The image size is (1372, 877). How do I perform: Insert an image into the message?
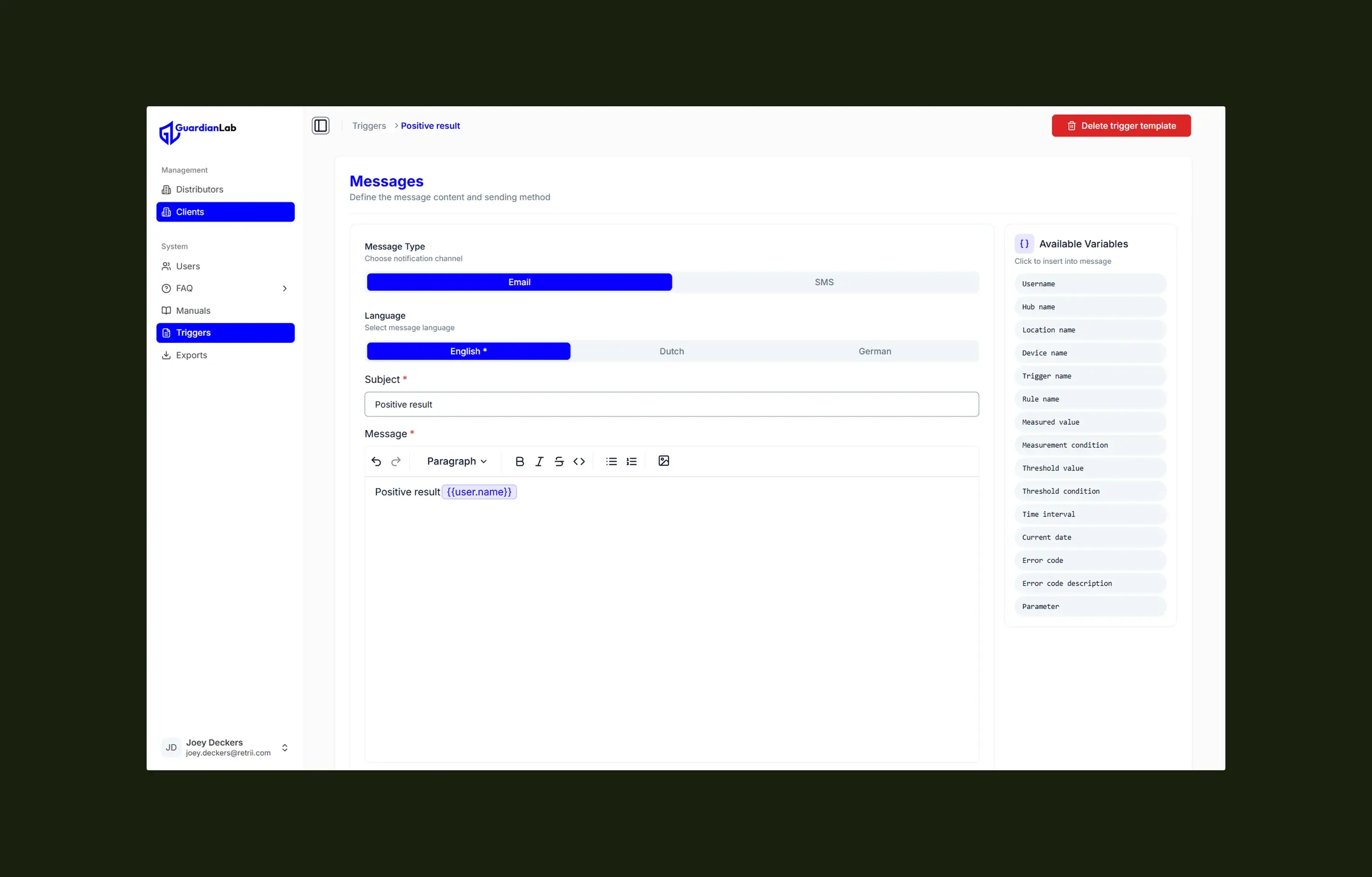(x=664, y=460)
